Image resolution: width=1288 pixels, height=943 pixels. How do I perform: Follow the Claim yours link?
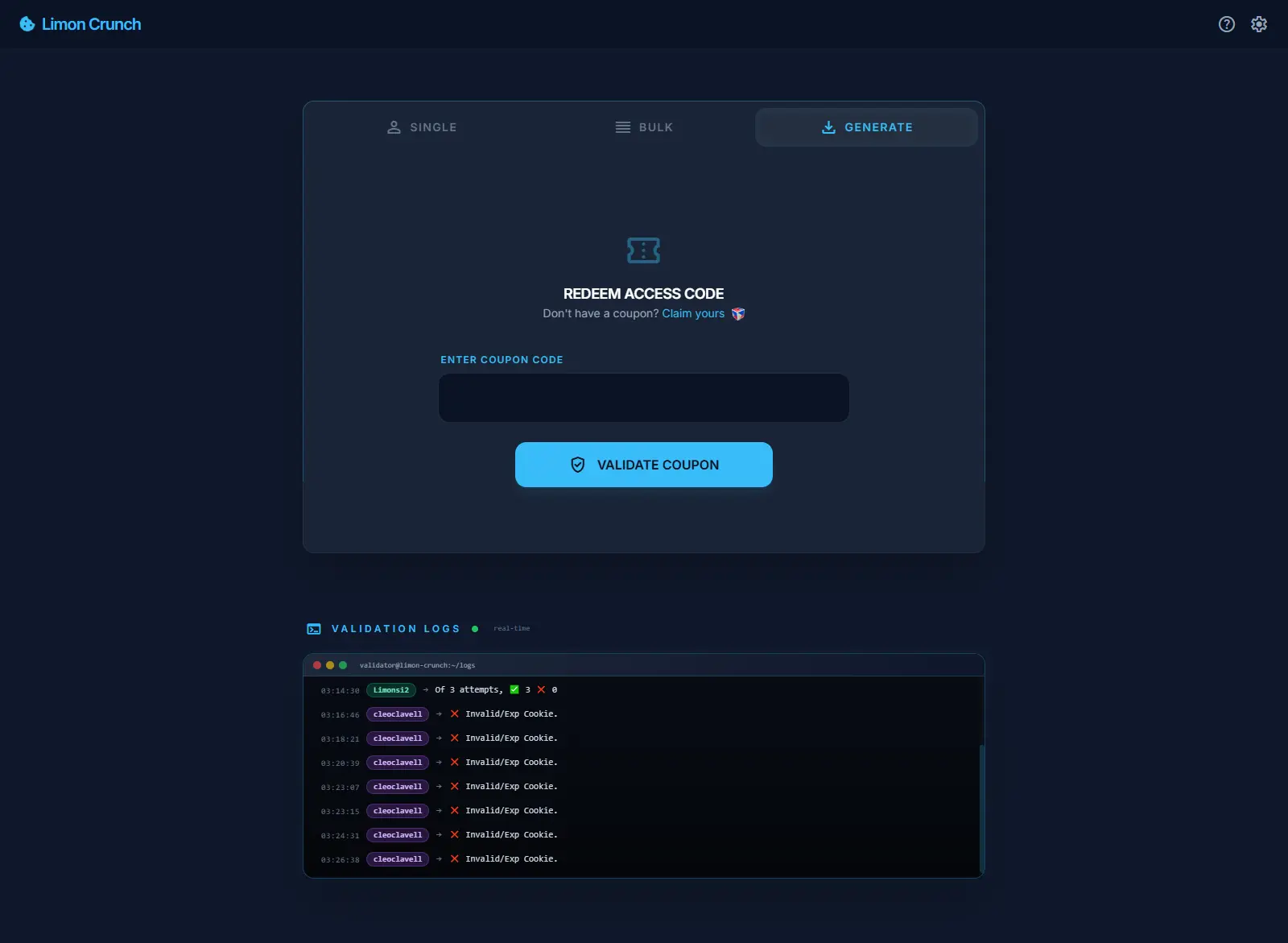pyautogui.click(x=693, y=314)
